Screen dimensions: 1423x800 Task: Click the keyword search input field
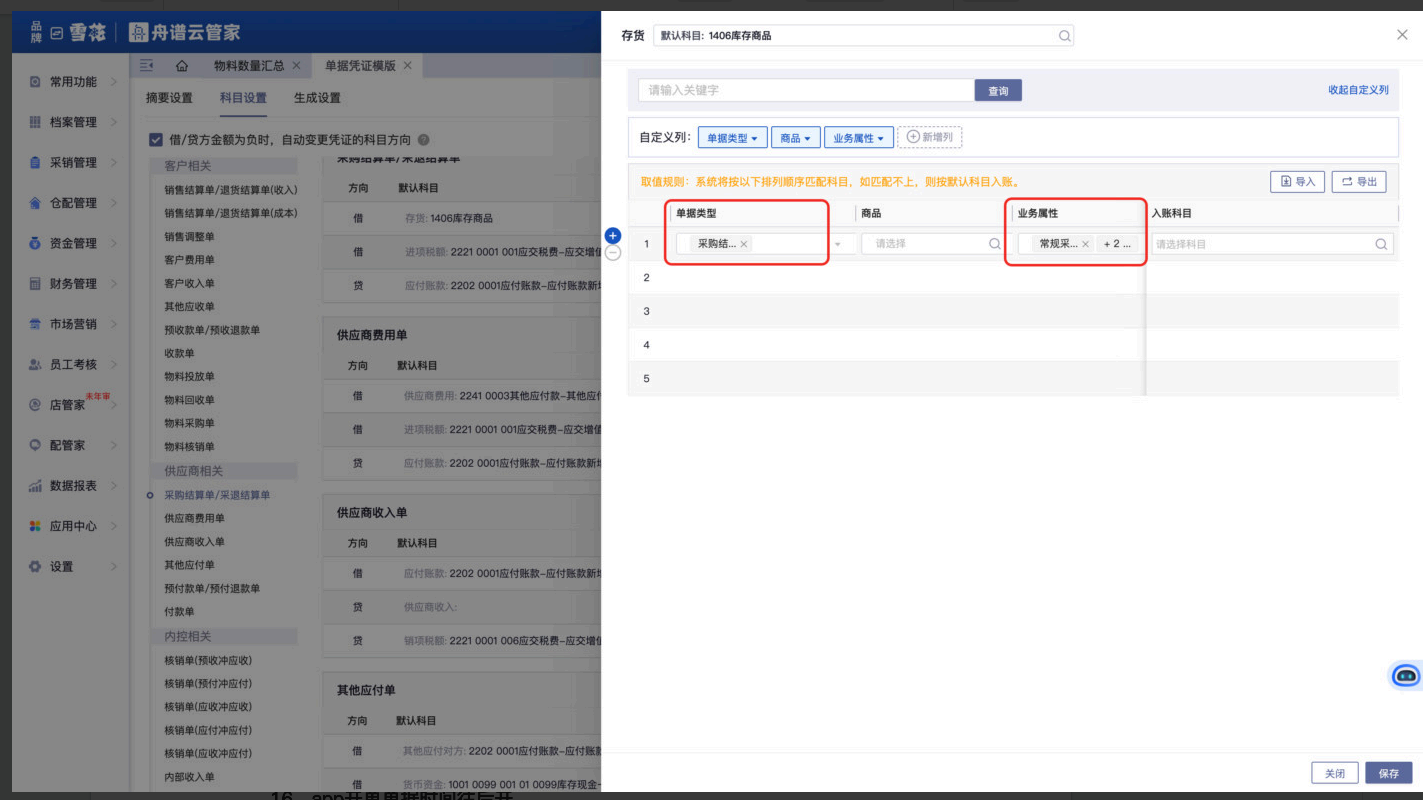pos(806,91)
